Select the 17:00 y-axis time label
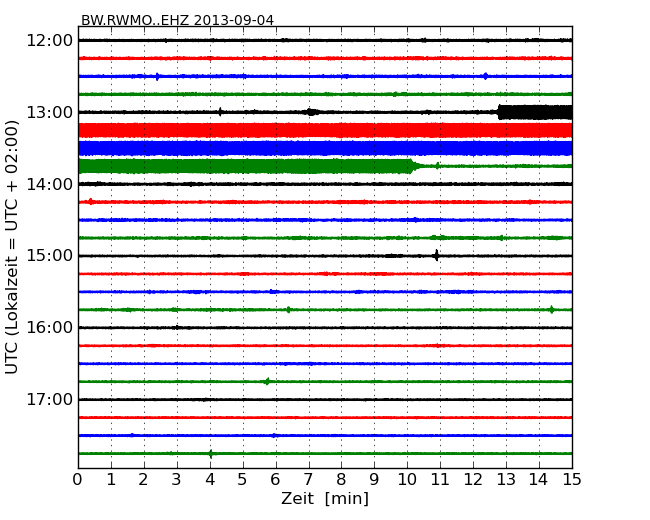This screenshot has width=650, height=520. pyautogui.click(x=50, y=399)
